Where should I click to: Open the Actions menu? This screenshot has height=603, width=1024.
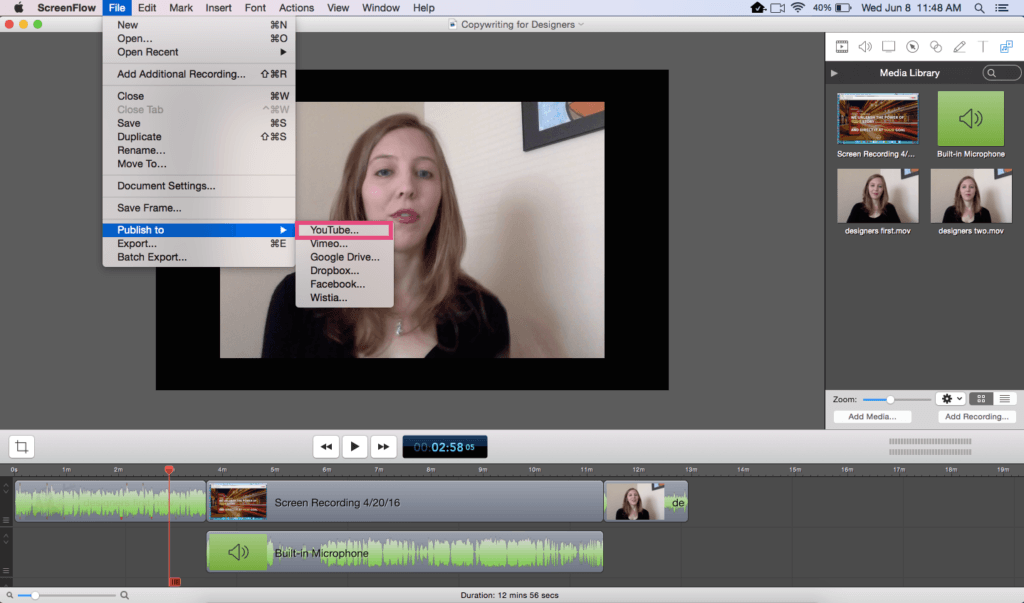[x=296, y=8]
